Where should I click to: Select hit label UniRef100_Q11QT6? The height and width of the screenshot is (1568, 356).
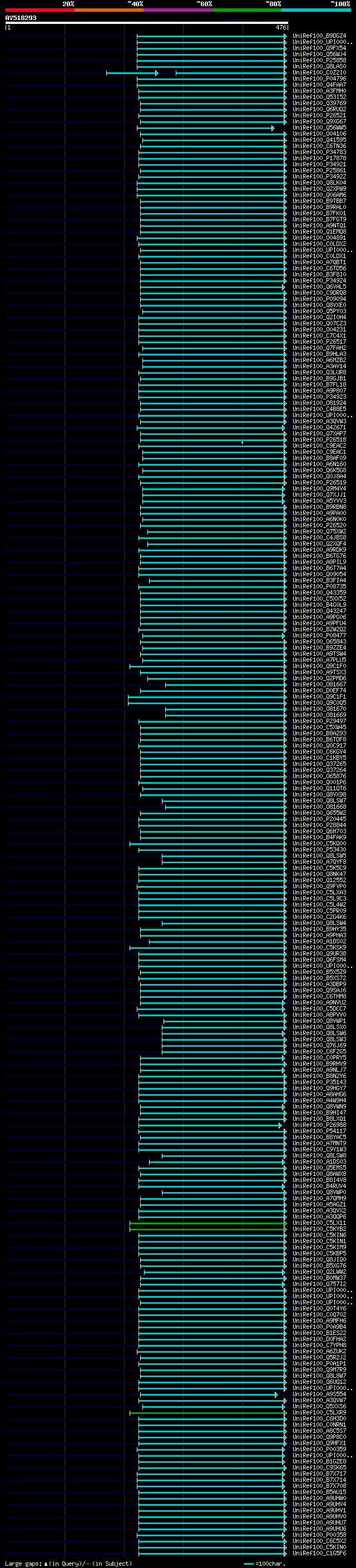319,788
